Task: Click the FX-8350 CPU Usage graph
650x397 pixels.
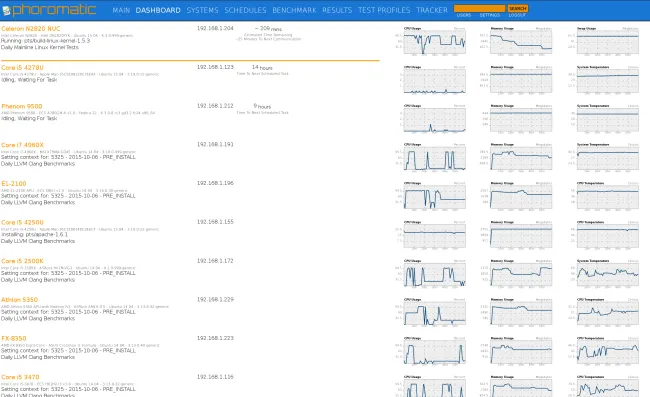Action: (430, 351)
